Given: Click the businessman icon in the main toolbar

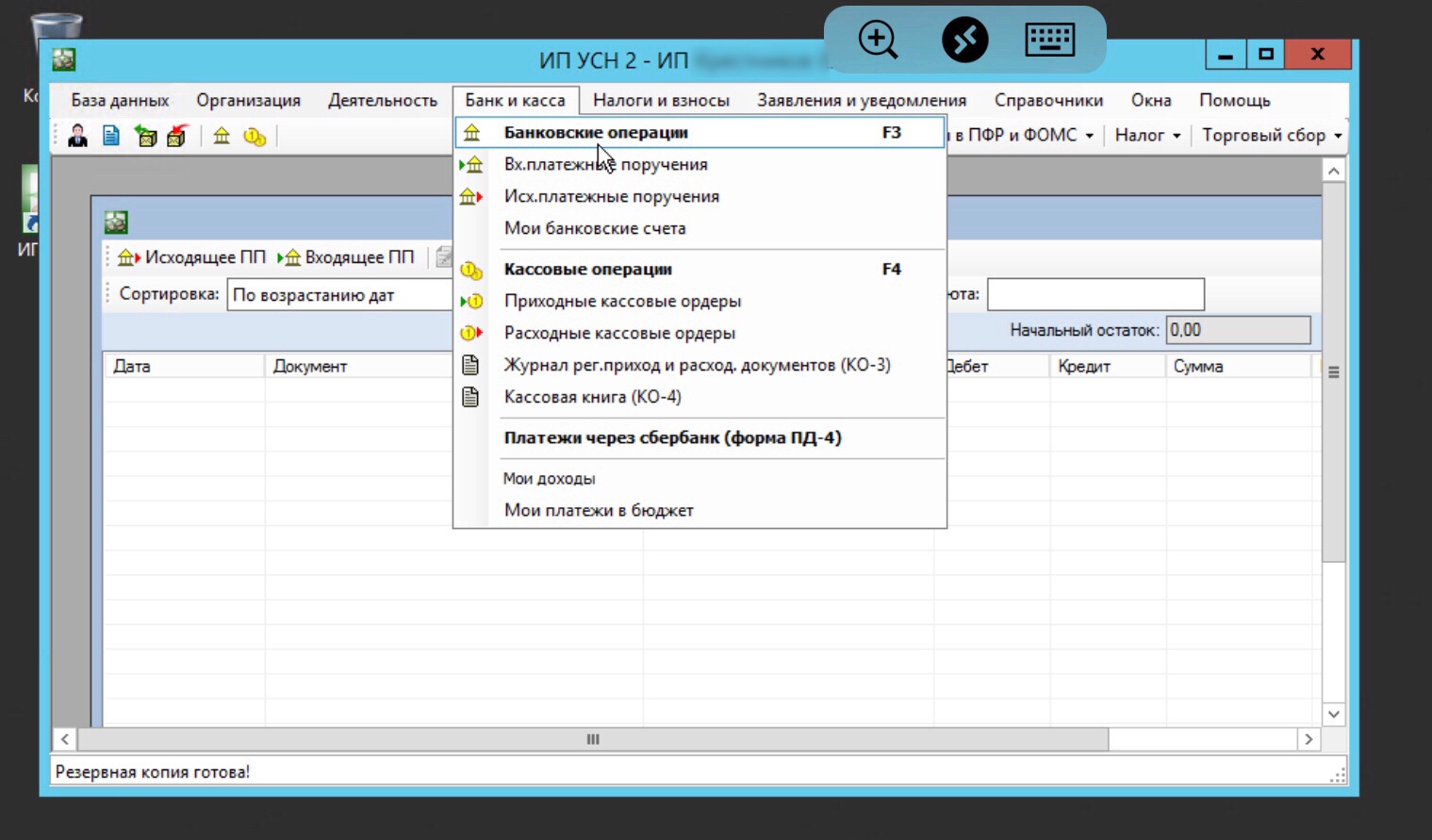Looking at the screenshot, I should tap(77, 136).
